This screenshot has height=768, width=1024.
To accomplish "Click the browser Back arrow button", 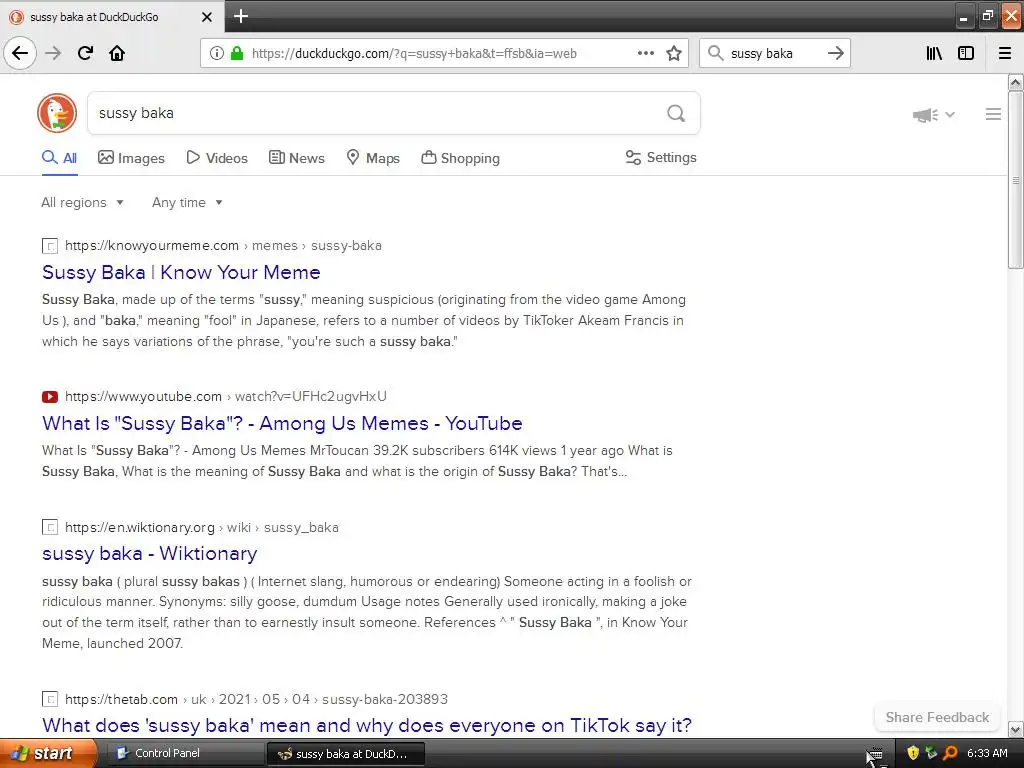I will (20, 53).
